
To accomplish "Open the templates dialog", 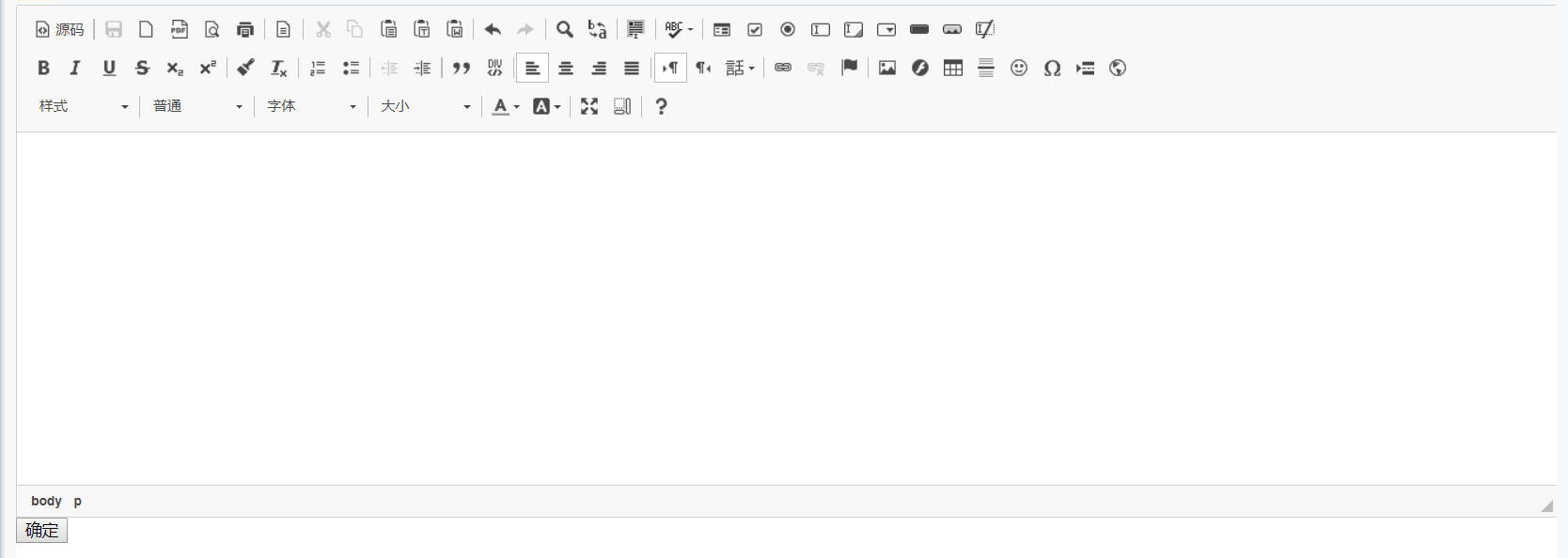I will 283,30.
